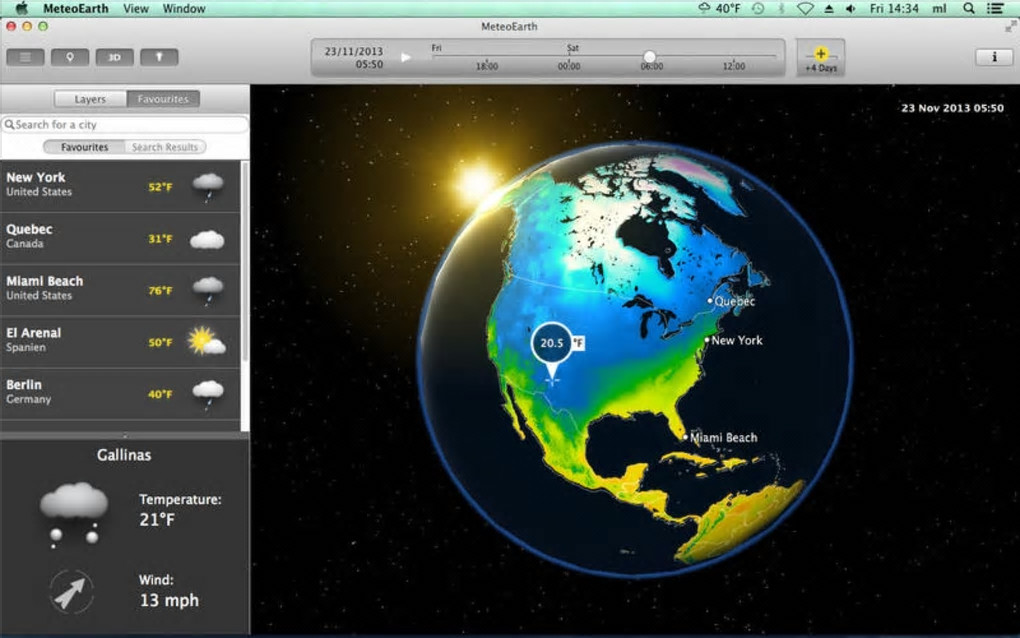Open the Apple menu

(x=21, y=8)
